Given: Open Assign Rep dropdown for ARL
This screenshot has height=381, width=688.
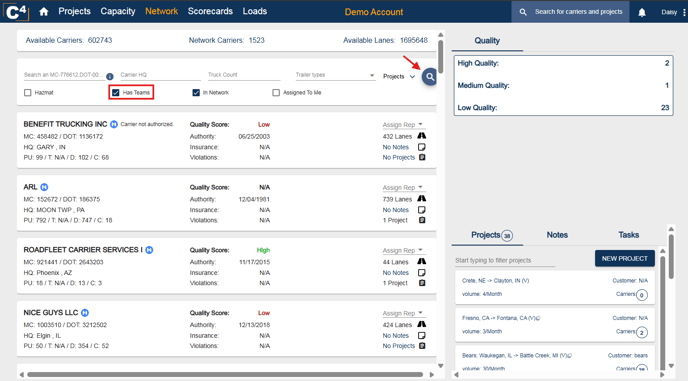Looking at the screenshot, I should pyautogui.click(x=403, y=187).
